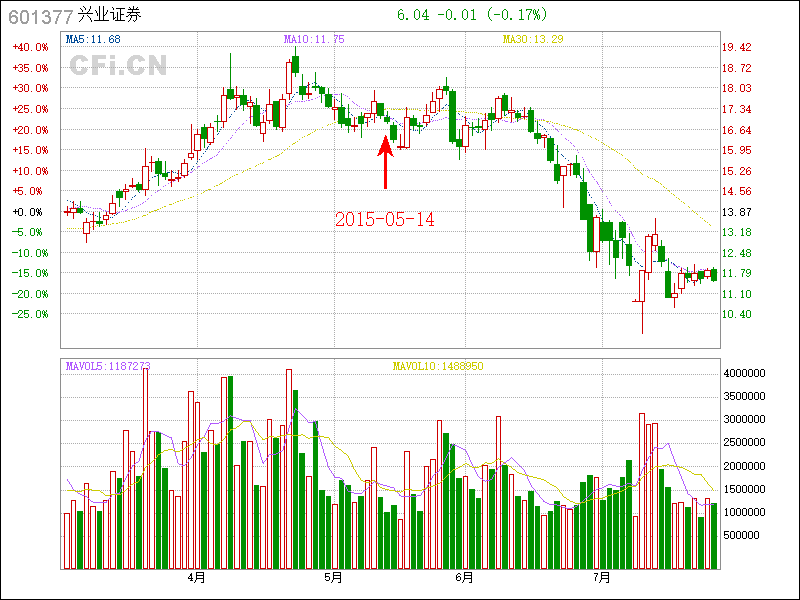Click the MA5:11.68 indicator label
Image resolution: width=800 pixels, height=600 pixels.
(93, 39)
